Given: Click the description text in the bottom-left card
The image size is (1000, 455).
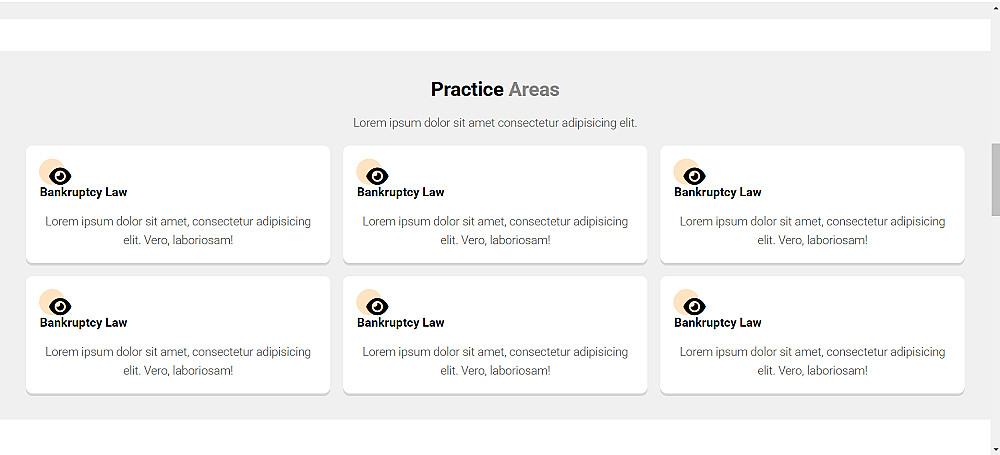Looking at the screenshot, I should [178, 361].
